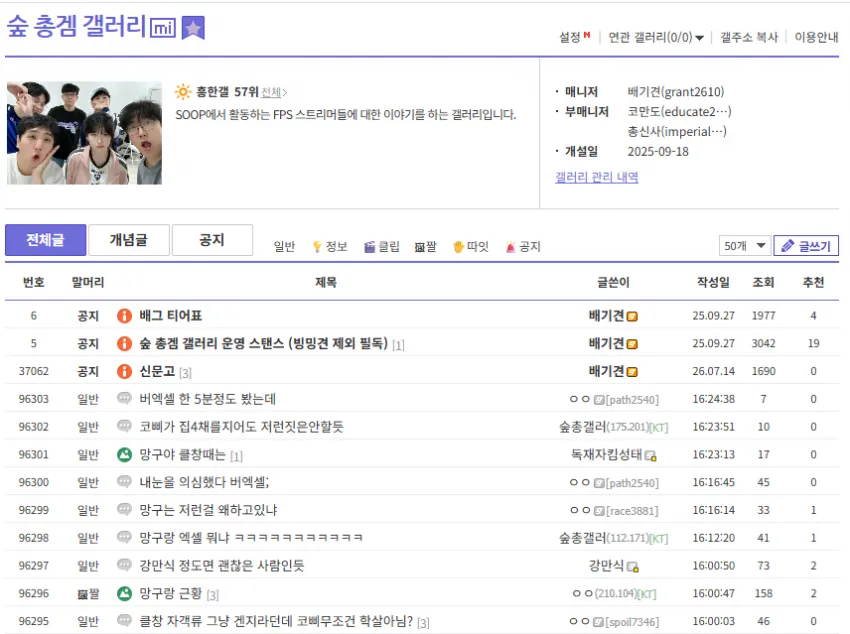Open post 망구야 클창때는
Screen dimensions: 850x634
coord(182,454)
